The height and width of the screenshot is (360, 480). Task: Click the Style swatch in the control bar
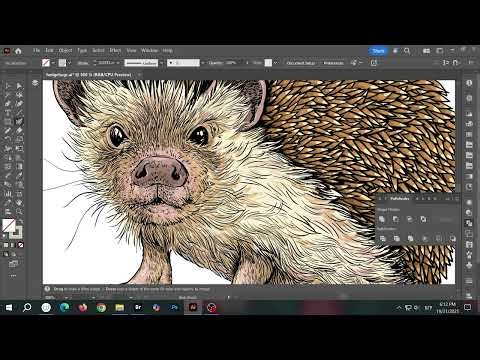tap(268, 63)
